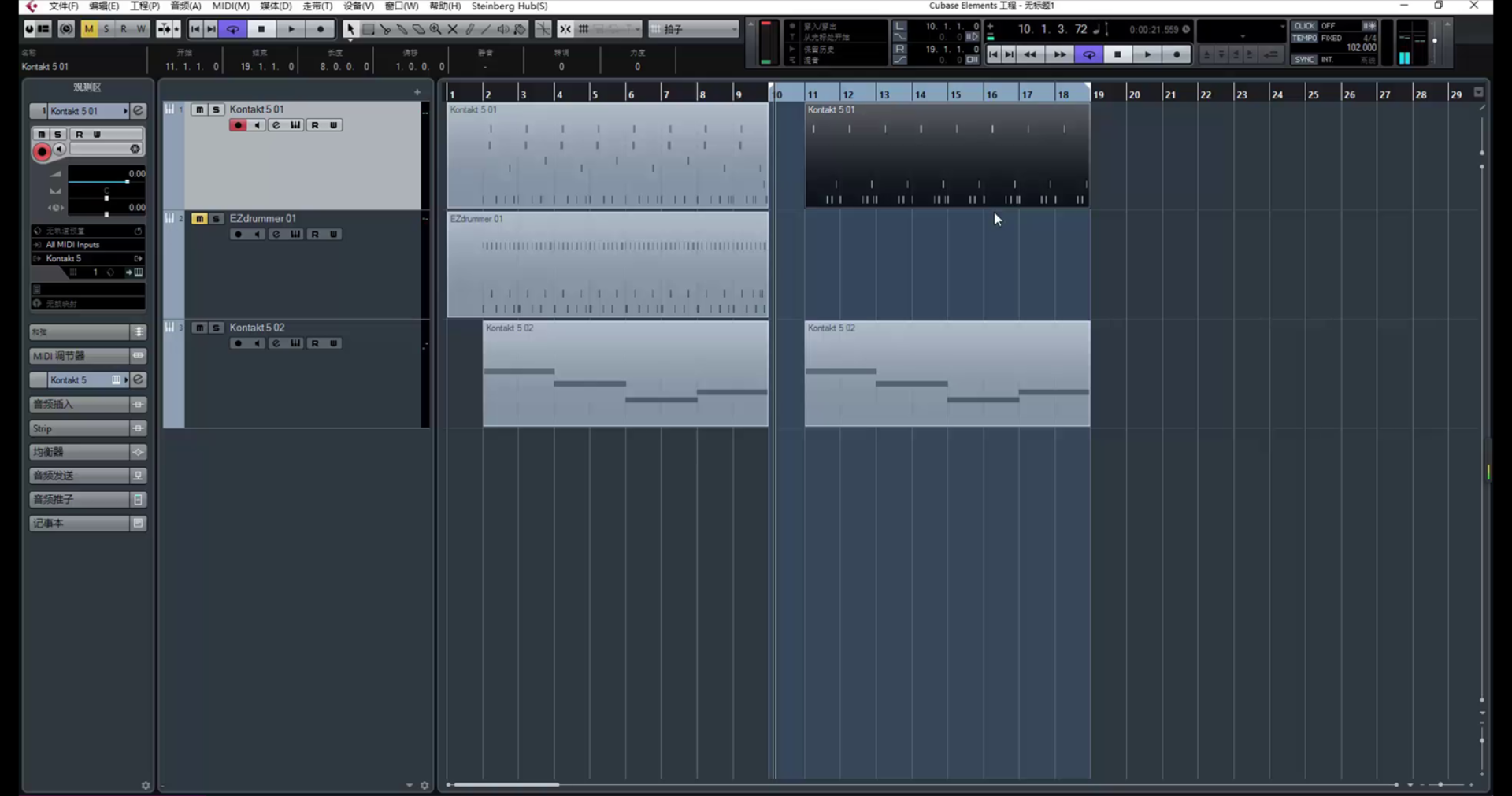Toggle monitor on Kontakt 5 02 track
1512x796 pixels.
tap(257, 343)
